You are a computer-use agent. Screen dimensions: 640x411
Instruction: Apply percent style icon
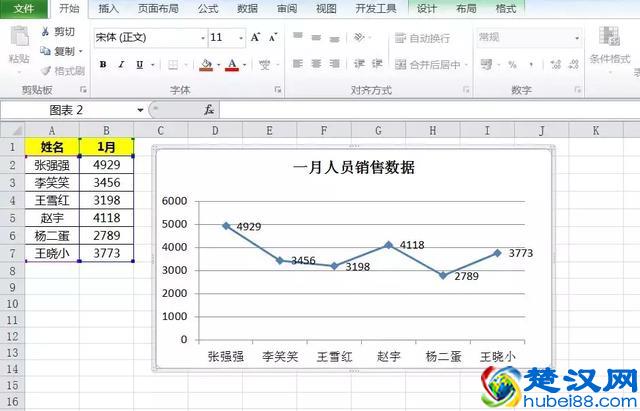pyautogui.click(x=512, y=64)
